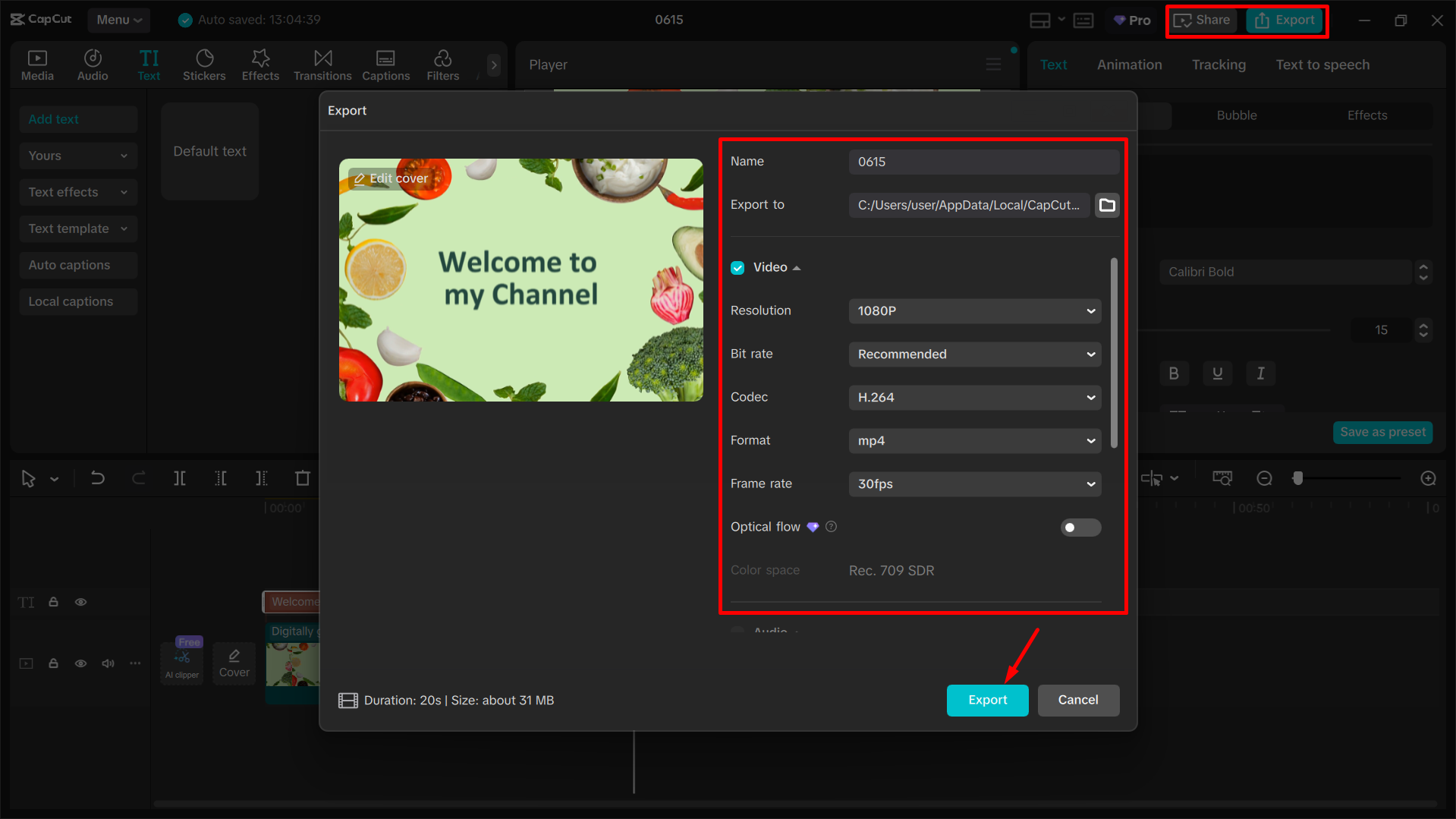Open the Menu dropdown in the top bar
Viewport: 1456px width, 819px height.
[118, 20]
